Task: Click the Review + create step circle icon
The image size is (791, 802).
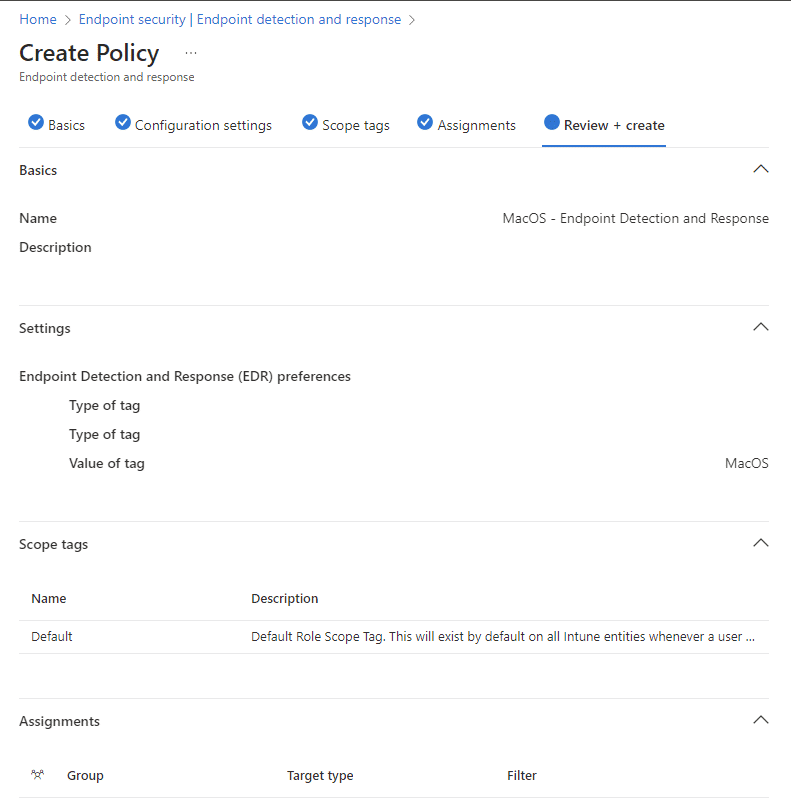Action: pos(552,122)
